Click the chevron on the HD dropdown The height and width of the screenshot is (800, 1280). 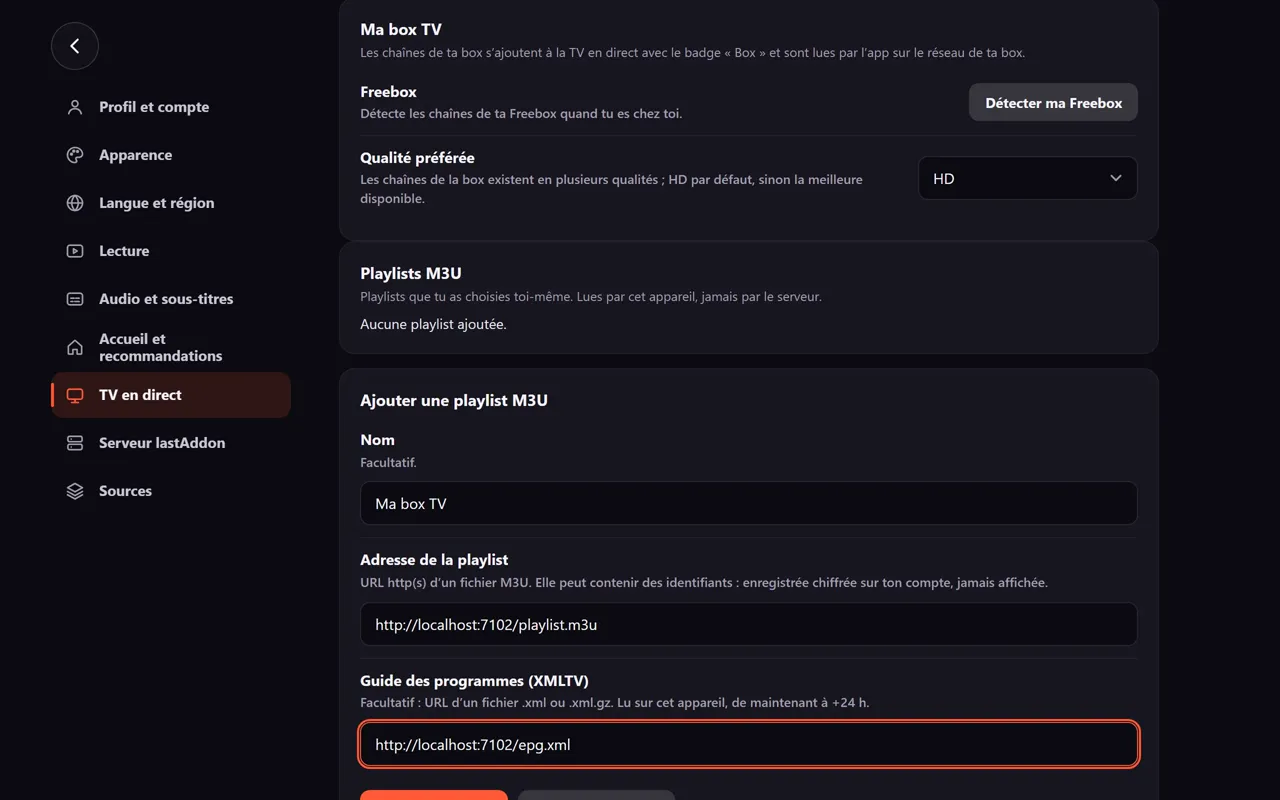tap(1116, 178)
